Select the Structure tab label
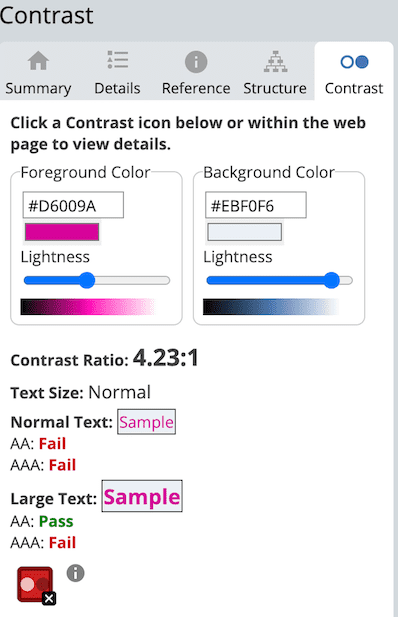 [275, 89]
